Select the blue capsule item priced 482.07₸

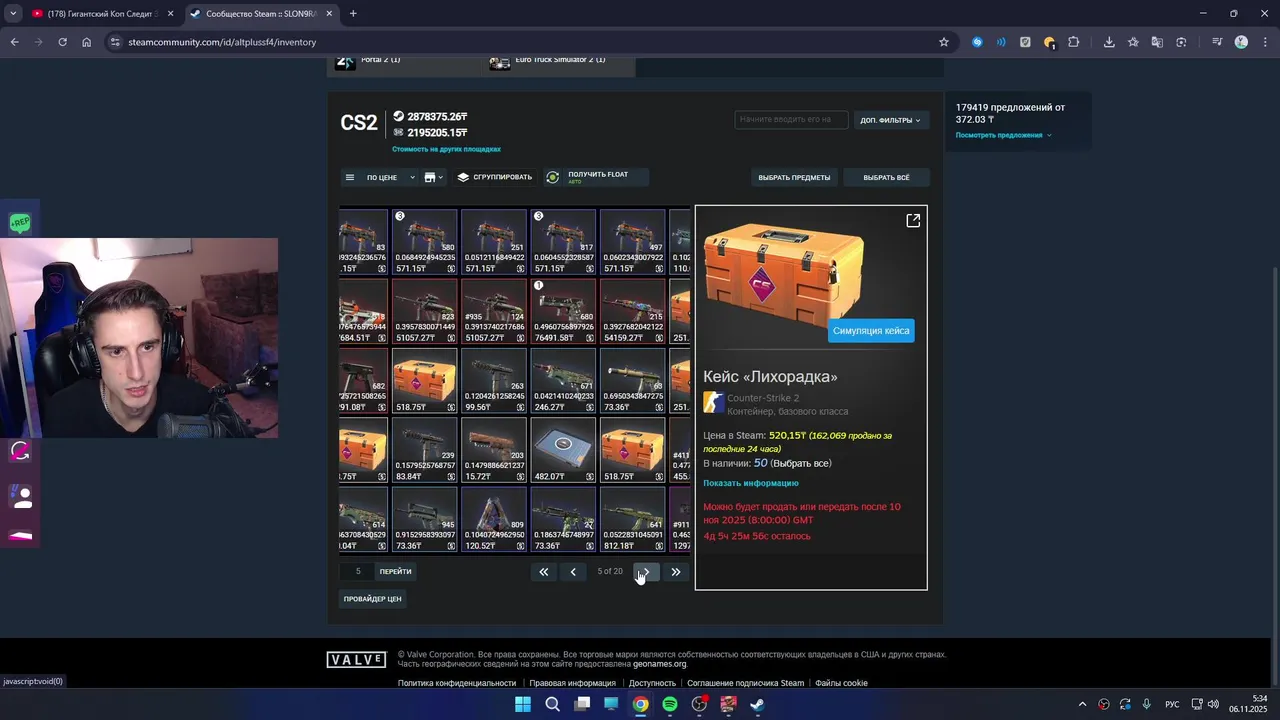coord(563,450)
